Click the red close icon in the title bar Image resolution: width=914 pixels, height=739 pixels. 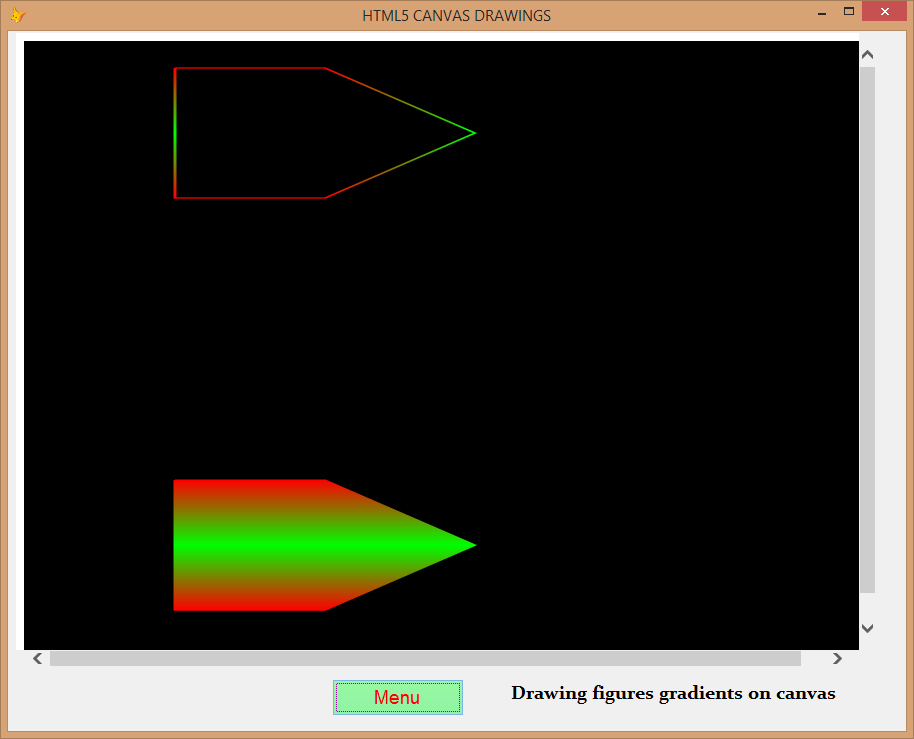pos(885,11)
